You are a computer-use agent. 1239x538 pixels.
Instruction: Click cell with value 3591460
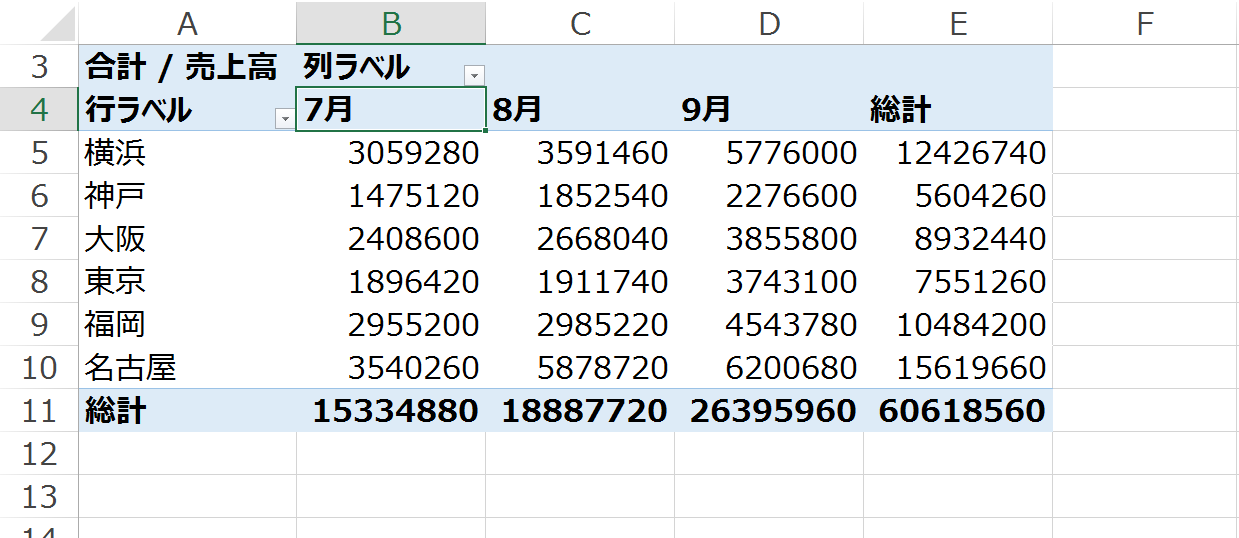tap(580, 153)
